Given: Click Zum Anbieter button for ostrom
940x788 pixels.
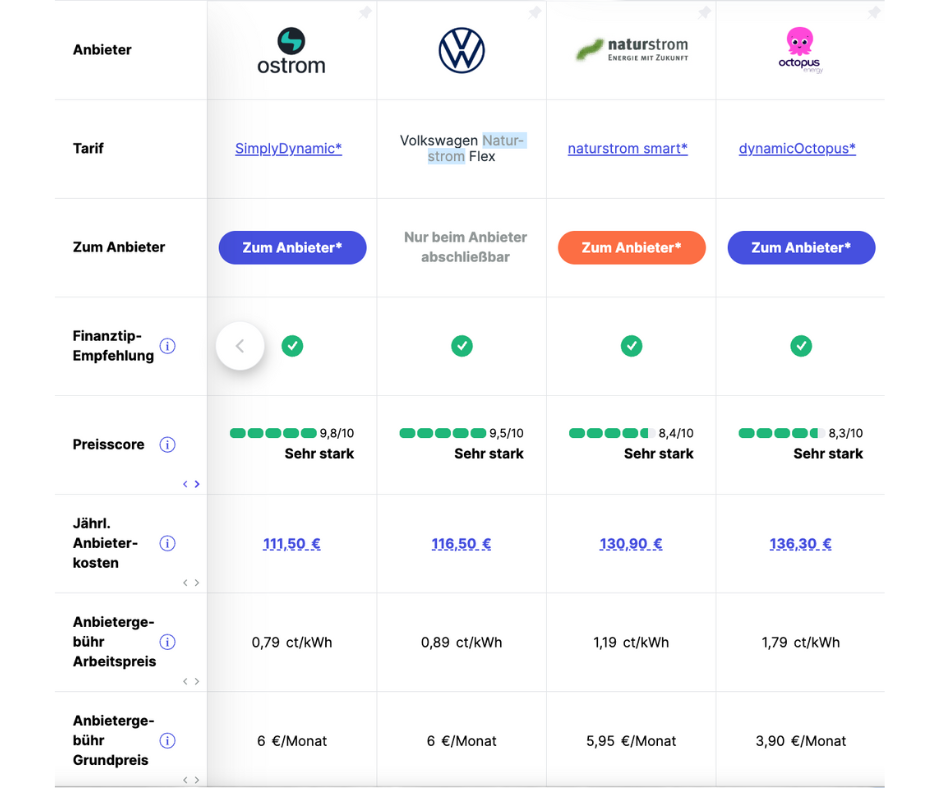Looking at the screenshot, I should coord(293,248).
